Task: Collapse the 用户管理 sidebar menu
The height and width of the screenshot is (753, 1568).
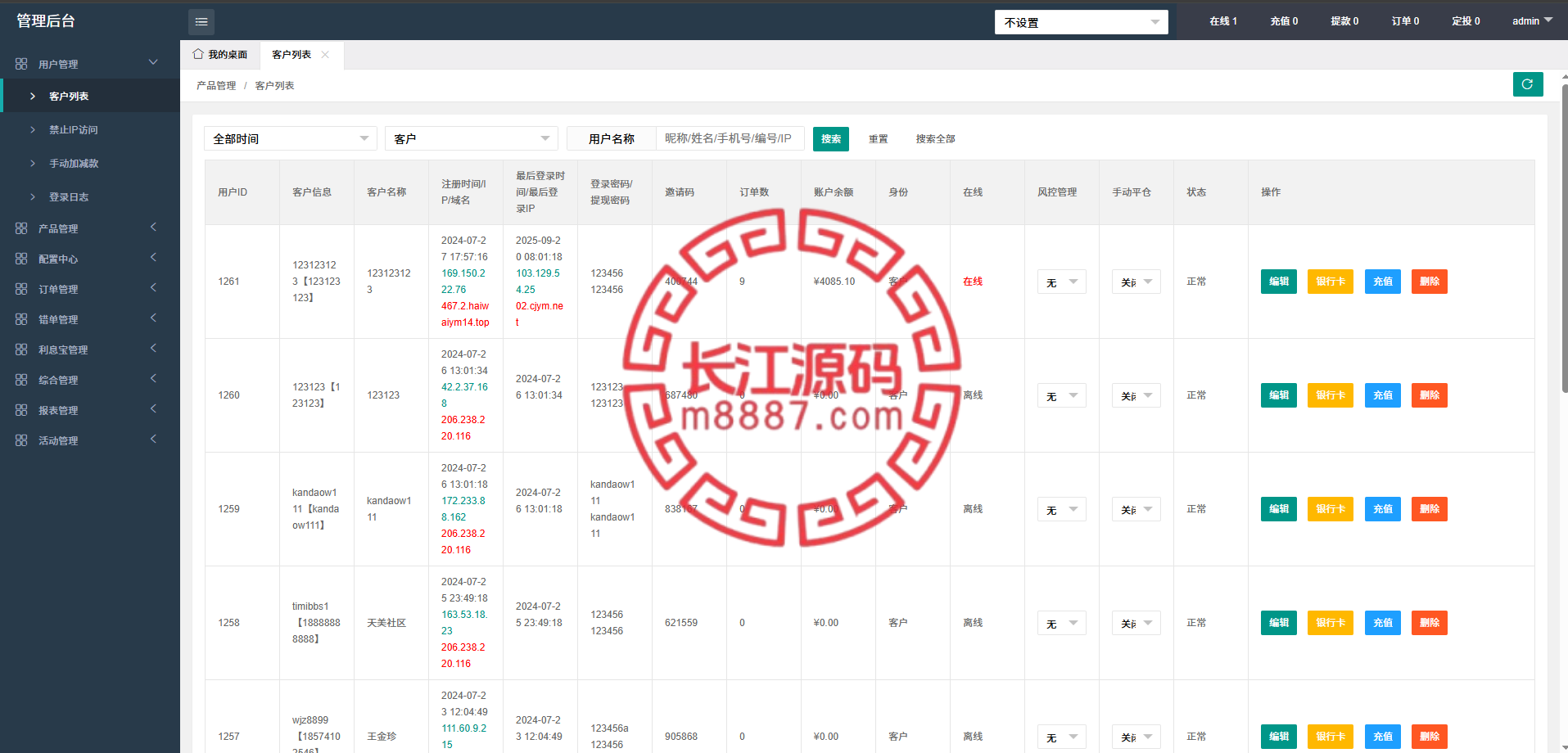Action: point(90,64)
